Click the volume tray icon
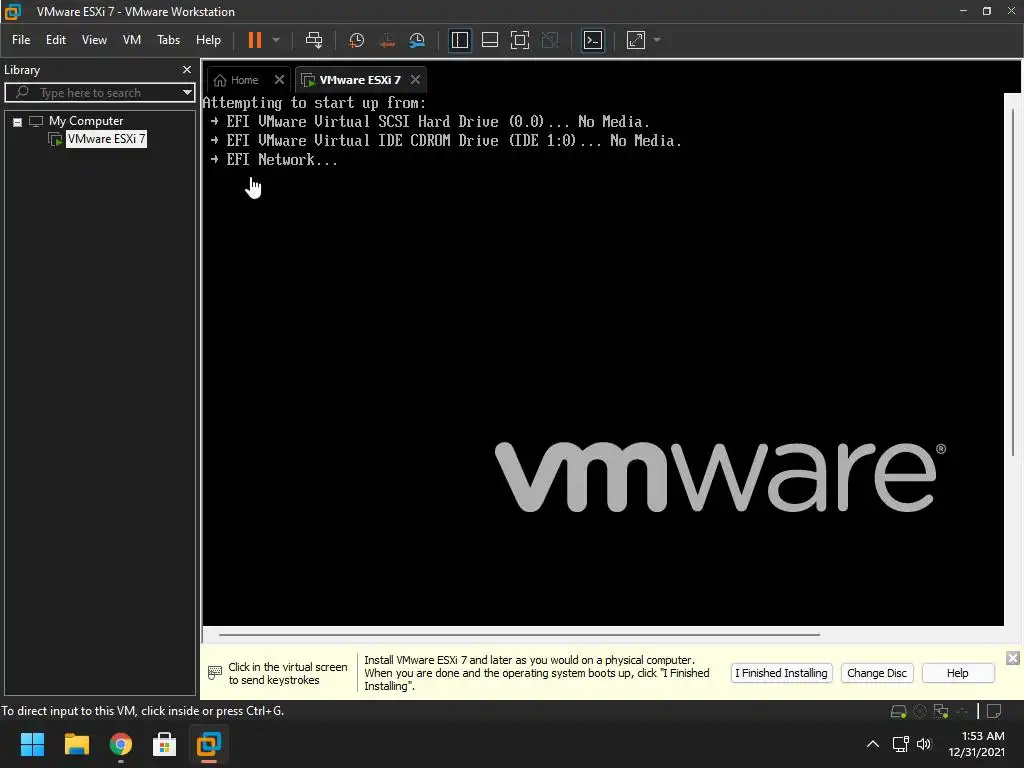This screenshot has width=1024, height=768. (923, 744)
